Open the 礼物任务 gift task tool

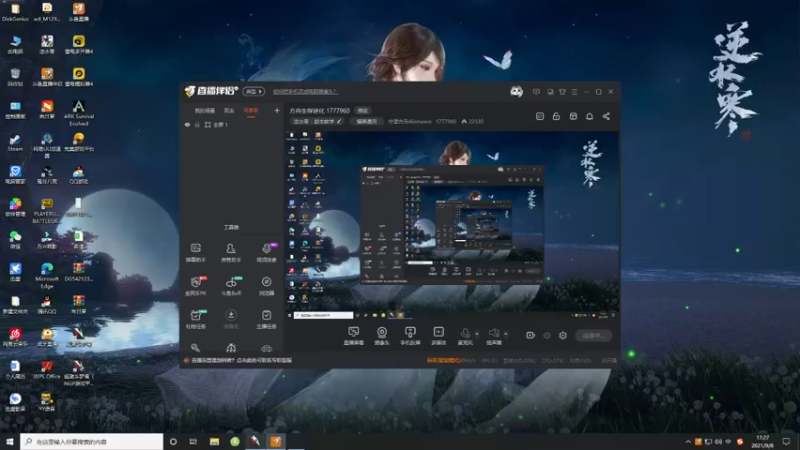(195, 319)
